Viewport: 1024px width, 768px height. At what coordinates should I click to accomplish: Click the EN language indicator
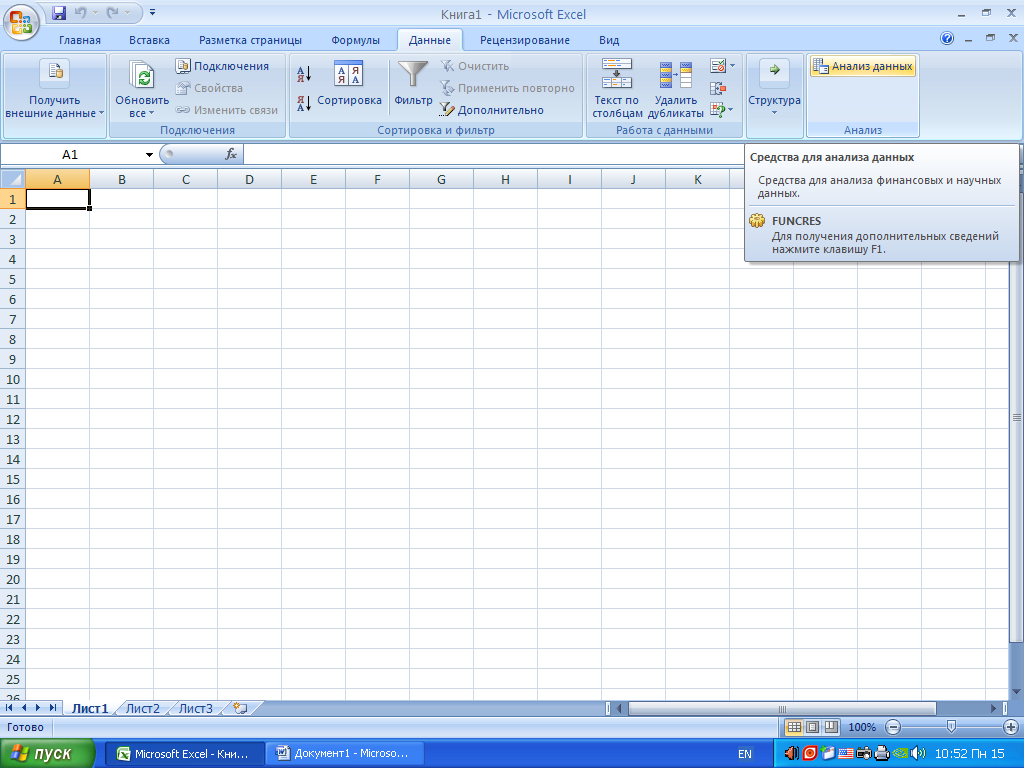click(744, 754)
